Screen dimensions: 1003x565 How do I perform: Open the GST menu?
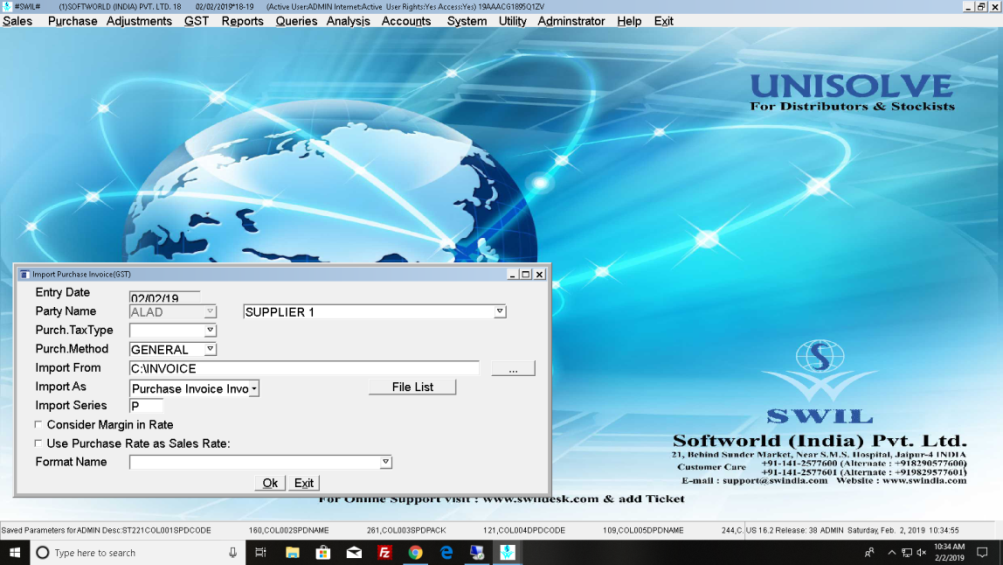point(196,21)
